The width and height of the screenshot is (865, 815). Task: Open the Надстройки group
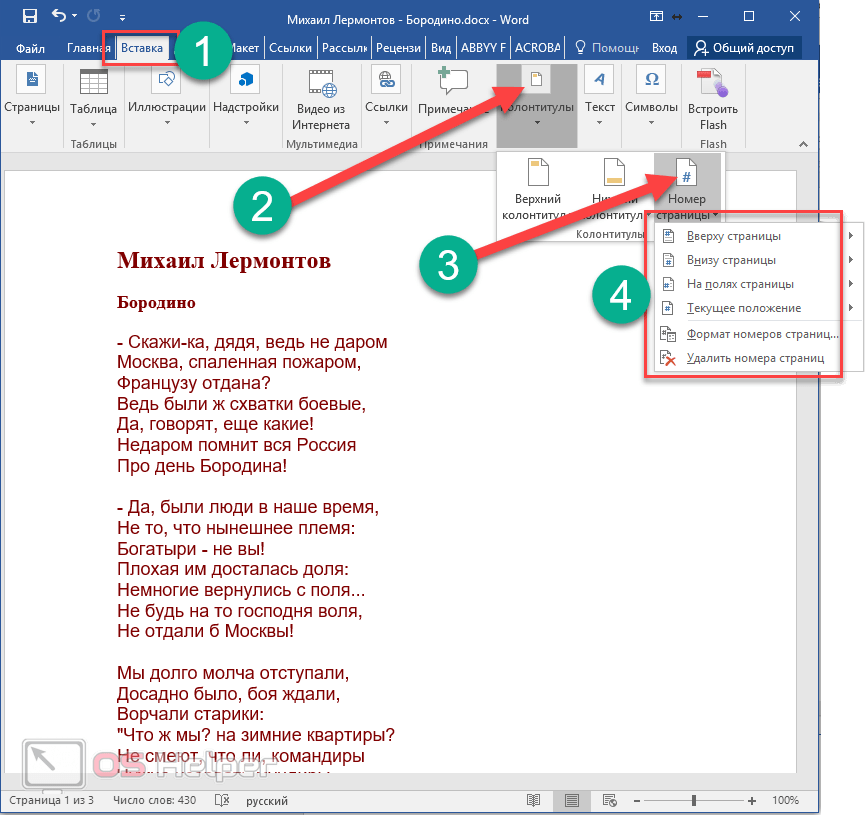point(246,97)
